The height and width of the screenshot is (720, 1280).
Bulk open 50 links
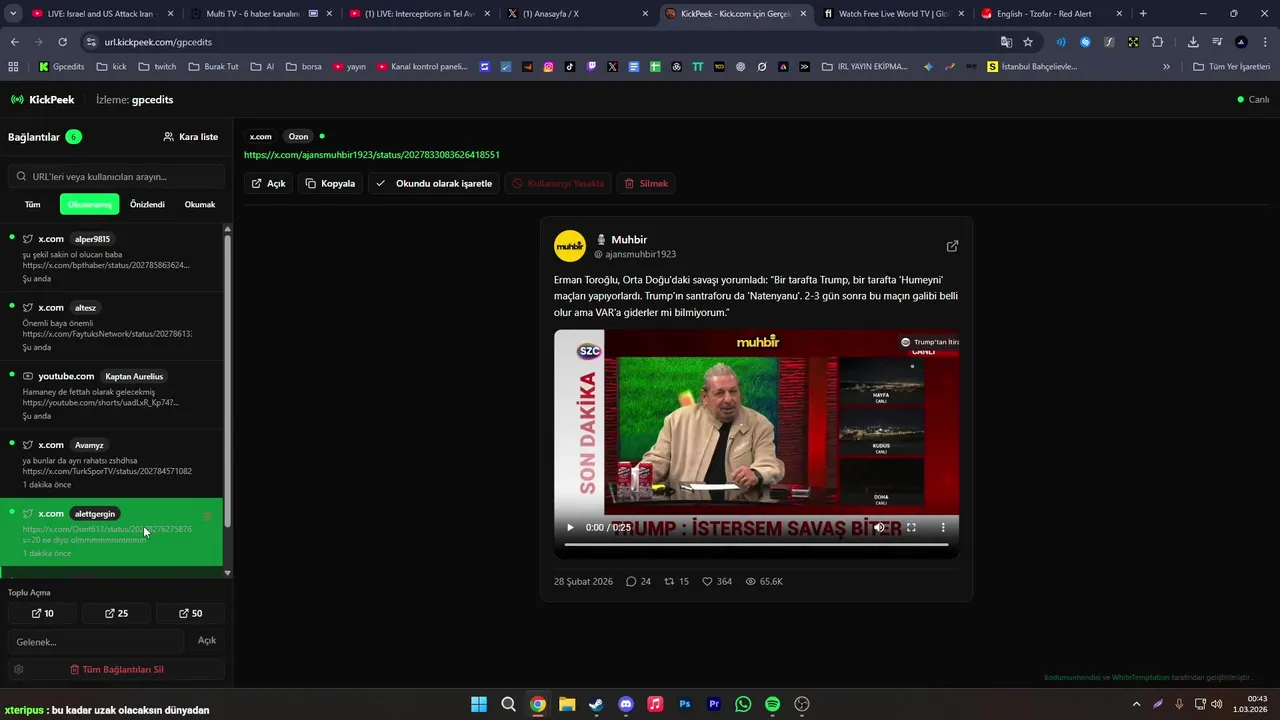pyautogui.click(x=190, y=613)
